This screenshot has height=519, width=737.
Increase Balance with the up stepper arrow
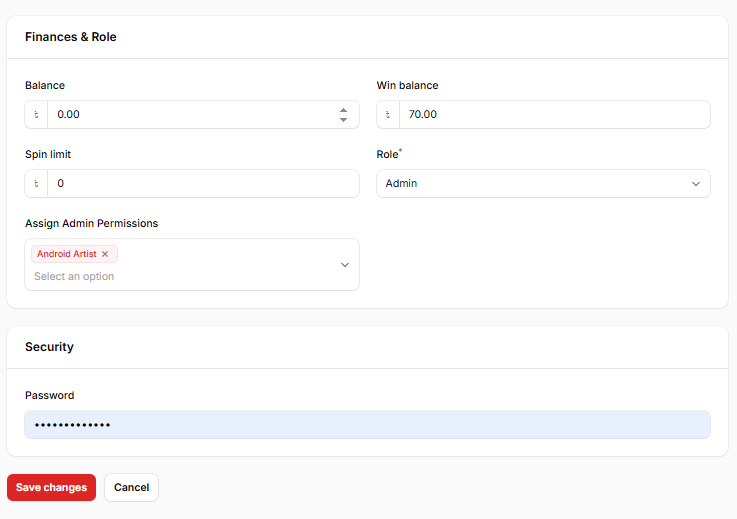coord(343,110)
